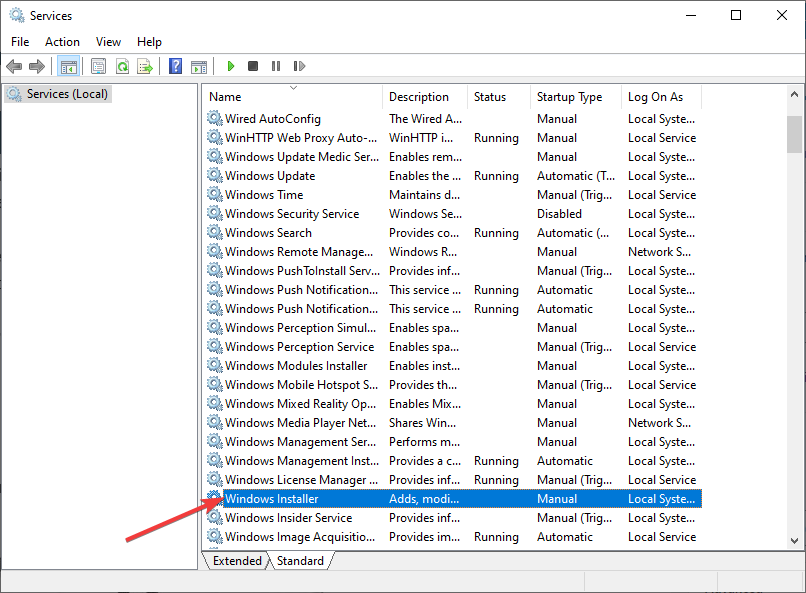This screenshot has height=593, width=806.
Task: Select Windows Mobile Hotspot Service row
Action: coord(453,385)
